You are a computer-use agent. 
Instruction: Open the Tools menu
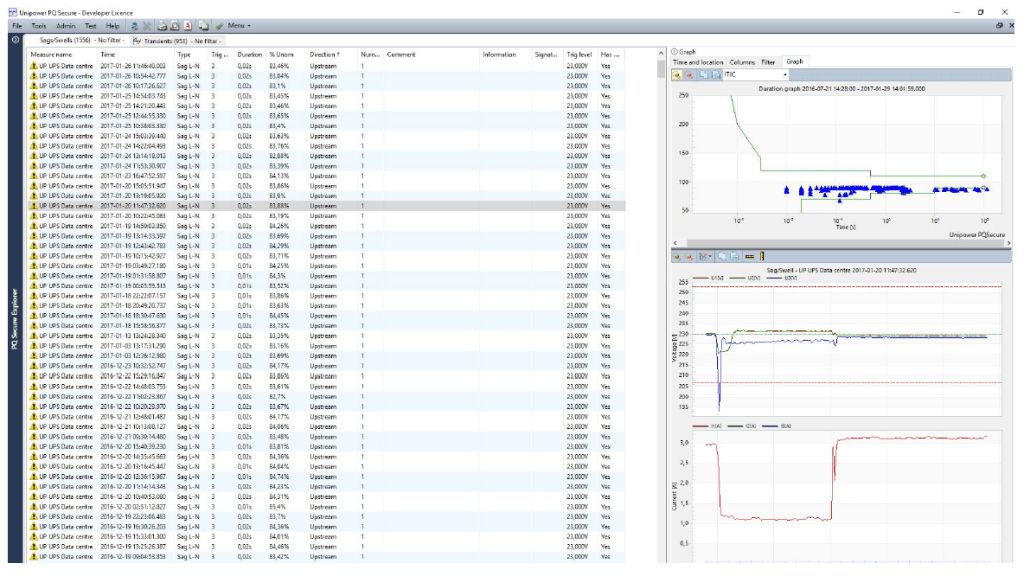[38, 25]
